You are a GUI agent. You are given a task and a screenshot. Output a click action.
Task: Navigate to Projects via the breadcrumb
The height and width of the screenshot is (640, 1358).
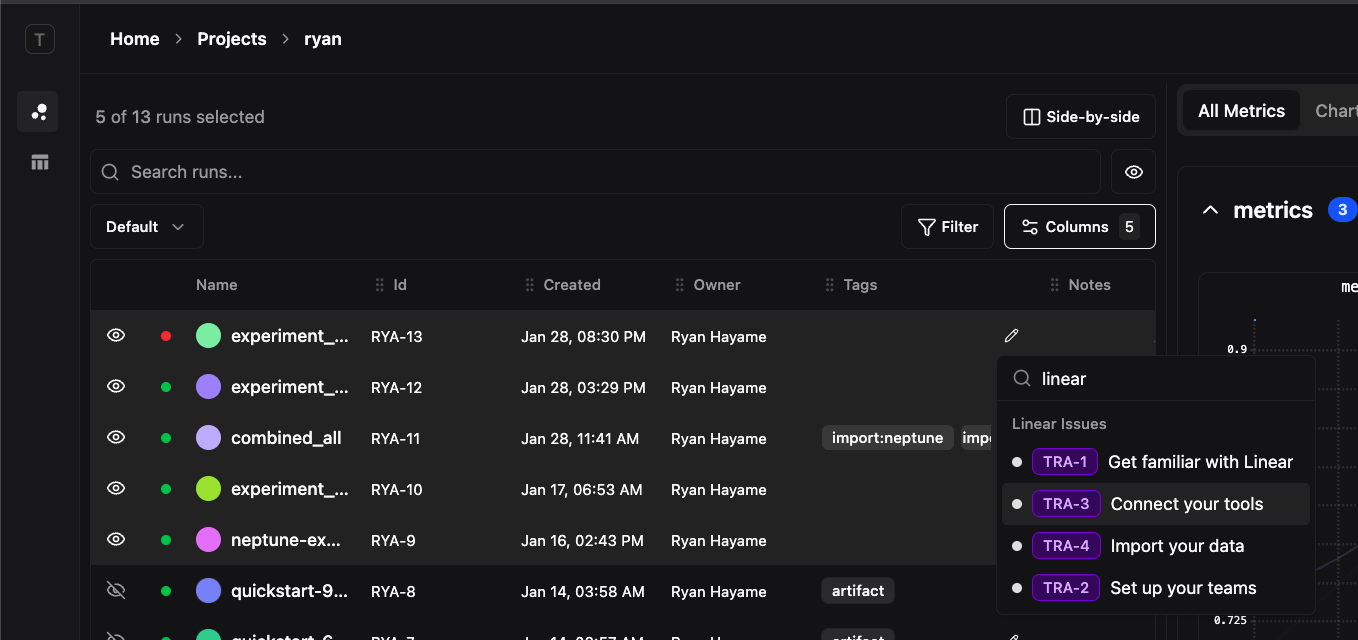click(x=232, y=38)
